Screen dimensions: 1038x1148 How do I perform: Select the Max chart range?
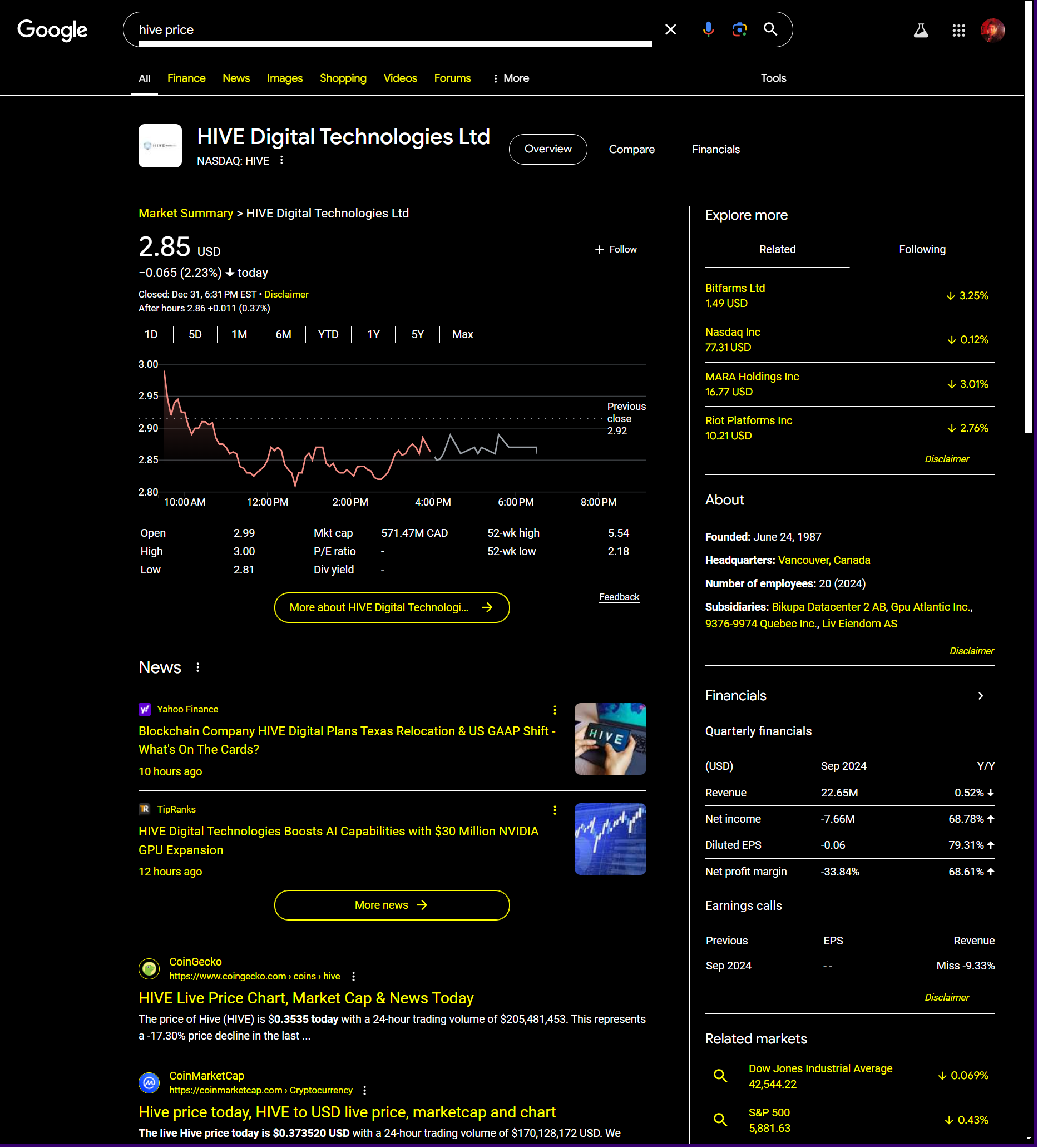(x=462, y=334)
